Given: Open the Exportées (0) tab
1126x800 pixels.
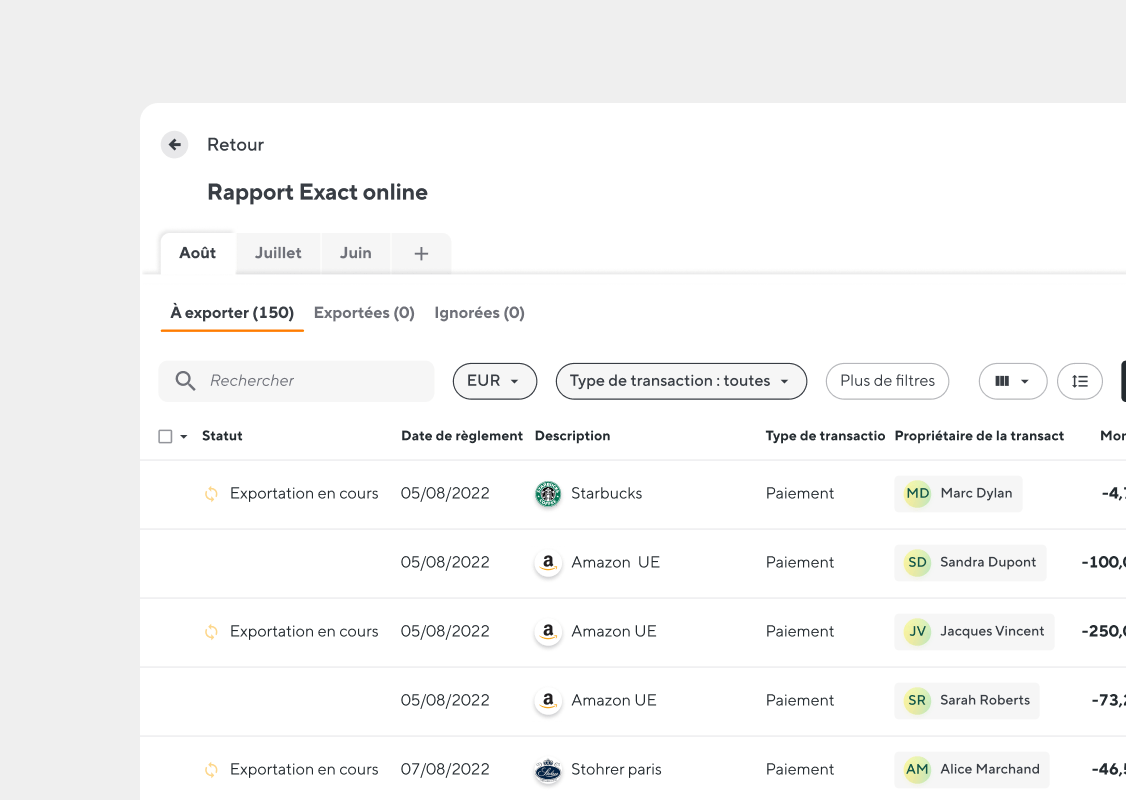Looking at the screenshot, I should coord(364,313).
